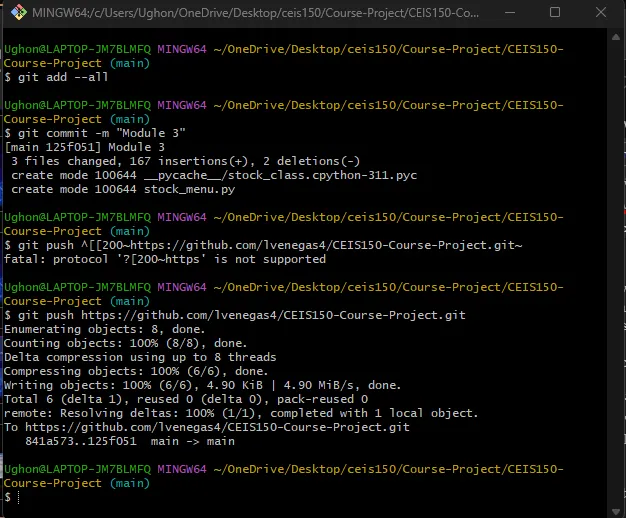Click the 'remote: Resolving deltas' line
Screen dimensions: 626x518
241,413
